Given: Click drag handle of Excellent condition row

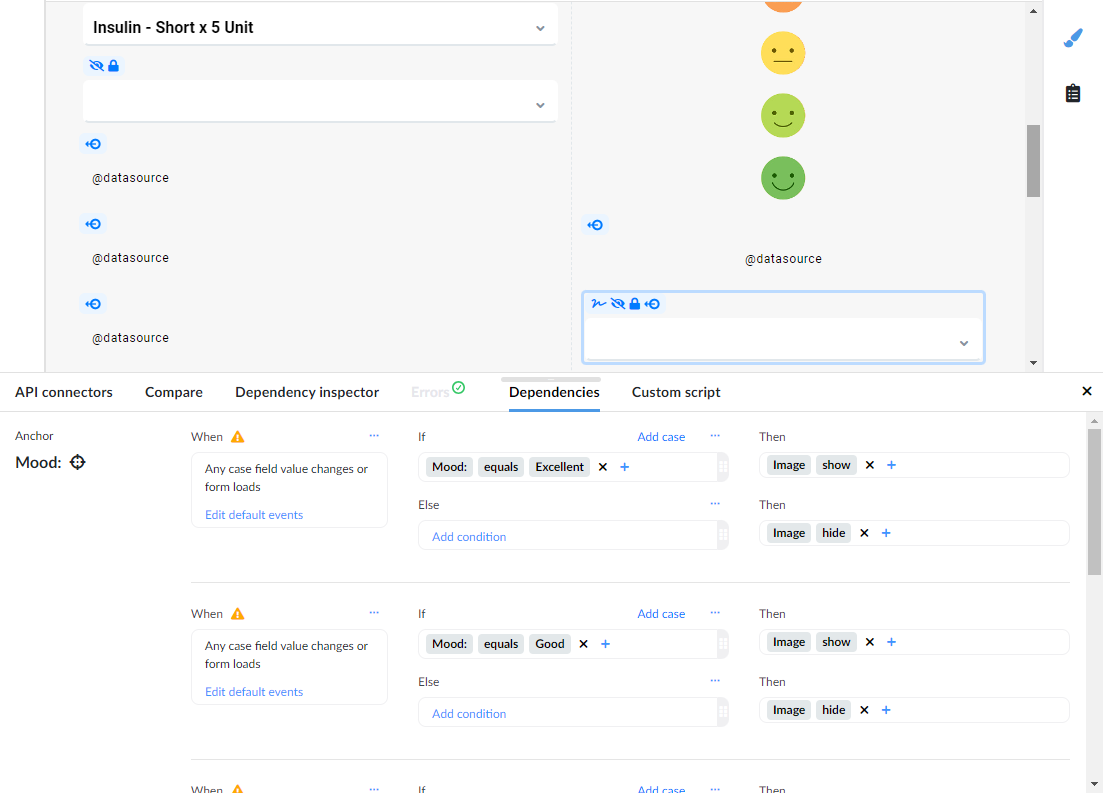Looking at the screenshot, I should tap(722, 467).
